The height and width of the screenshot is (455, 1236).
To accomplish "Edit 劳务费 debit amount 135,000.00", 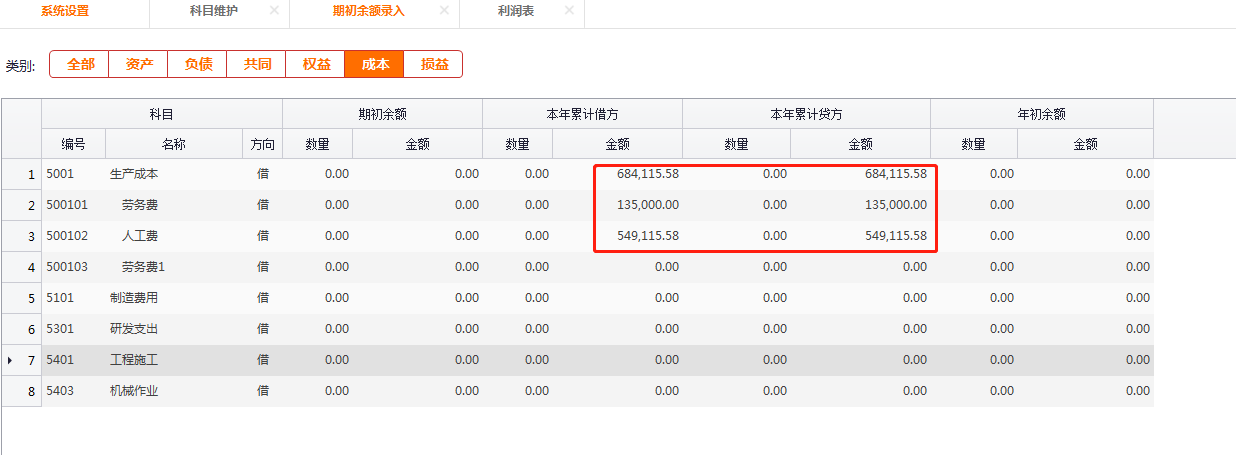I will coord(618,205).
